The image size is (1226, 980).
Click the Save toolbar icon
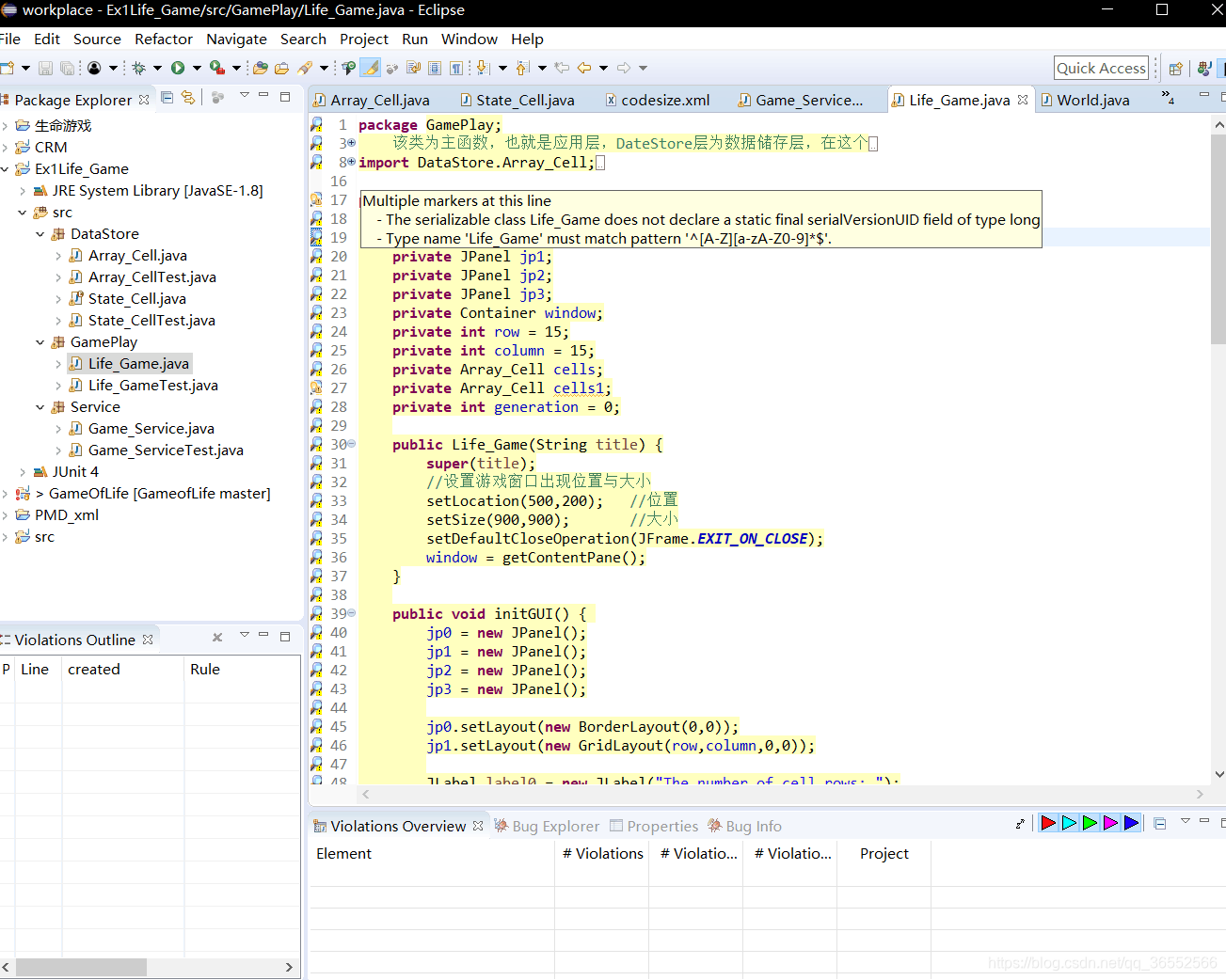[x=45, y=68]
